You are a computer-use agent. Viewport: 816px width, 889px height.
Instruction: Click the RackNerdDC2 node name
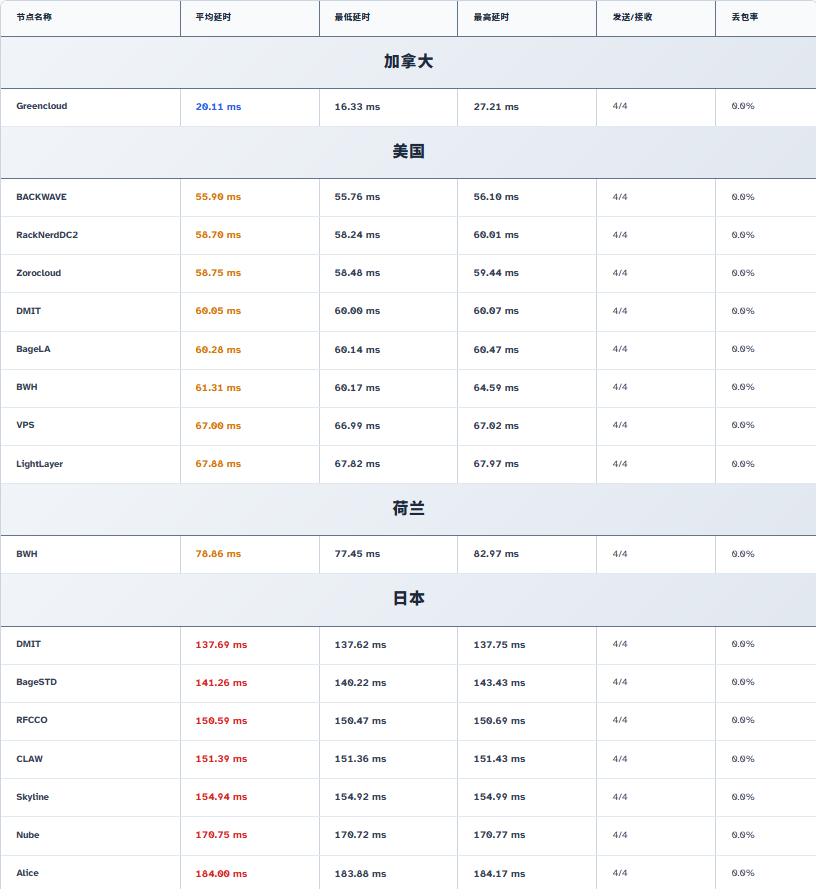click(47, 235)
